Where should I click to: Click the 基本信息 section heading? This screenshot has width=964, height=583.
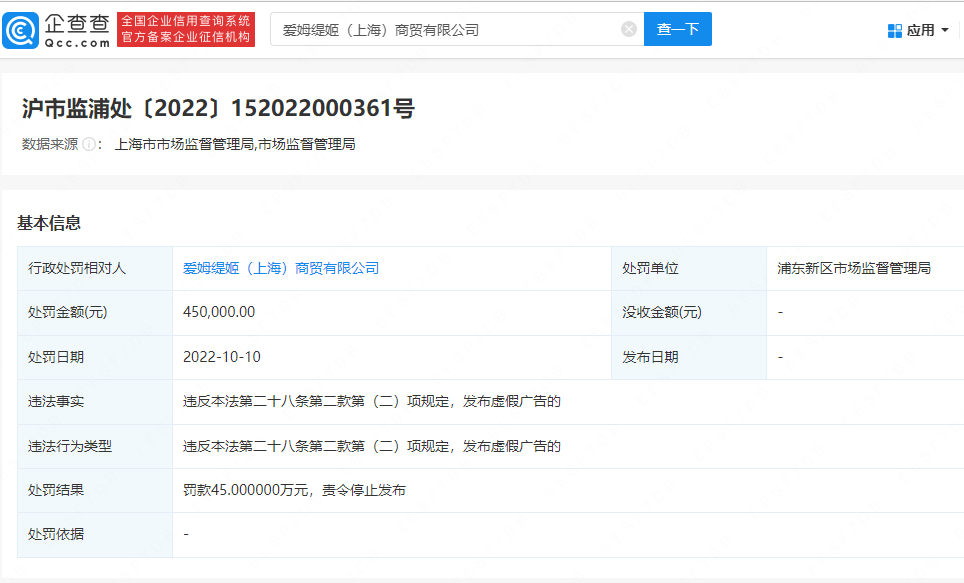point(49,223)
